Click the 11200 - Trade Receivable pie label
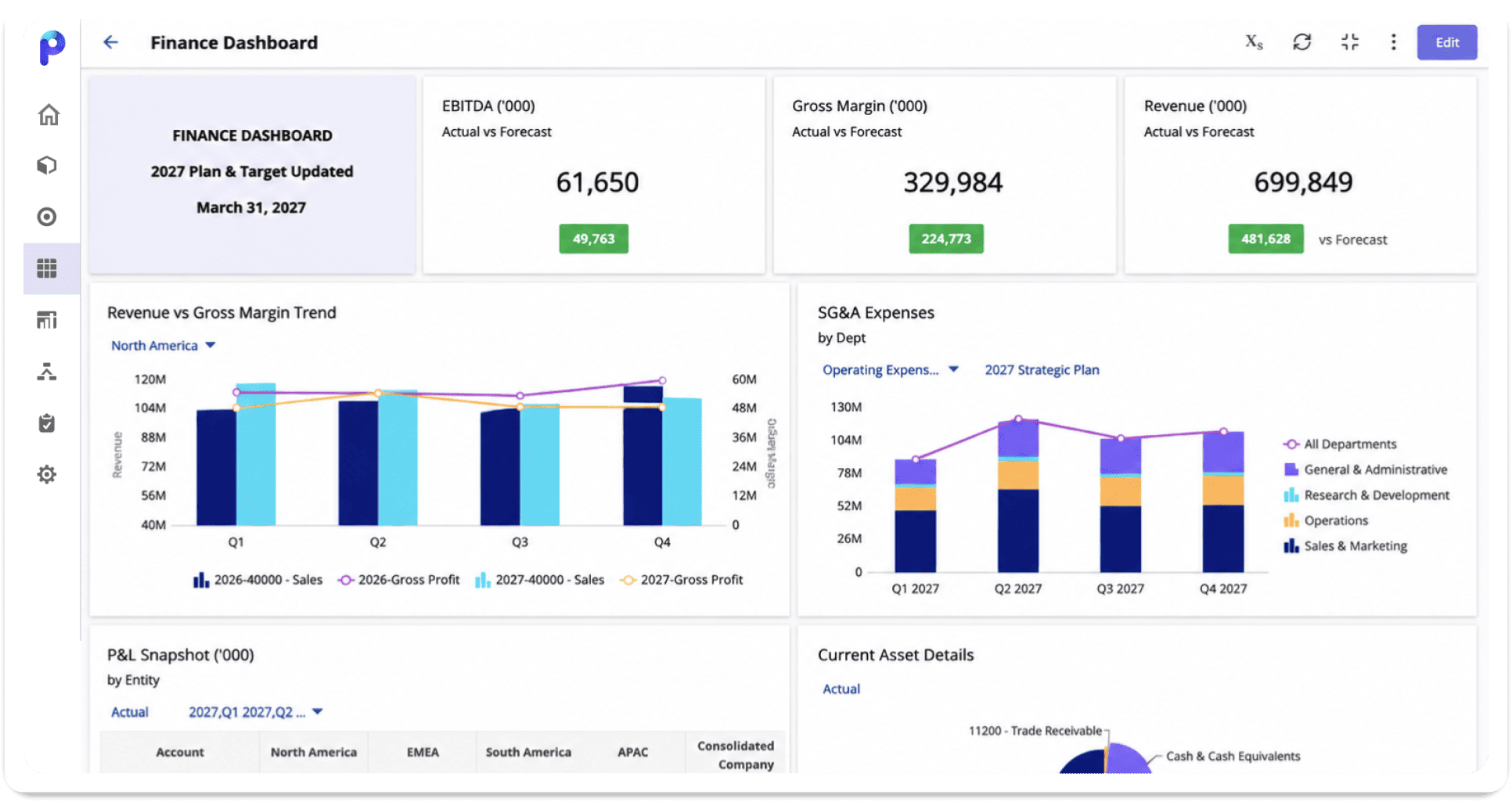The width and height of the screenshot is (1512, 802). [x=1035, y=731]
